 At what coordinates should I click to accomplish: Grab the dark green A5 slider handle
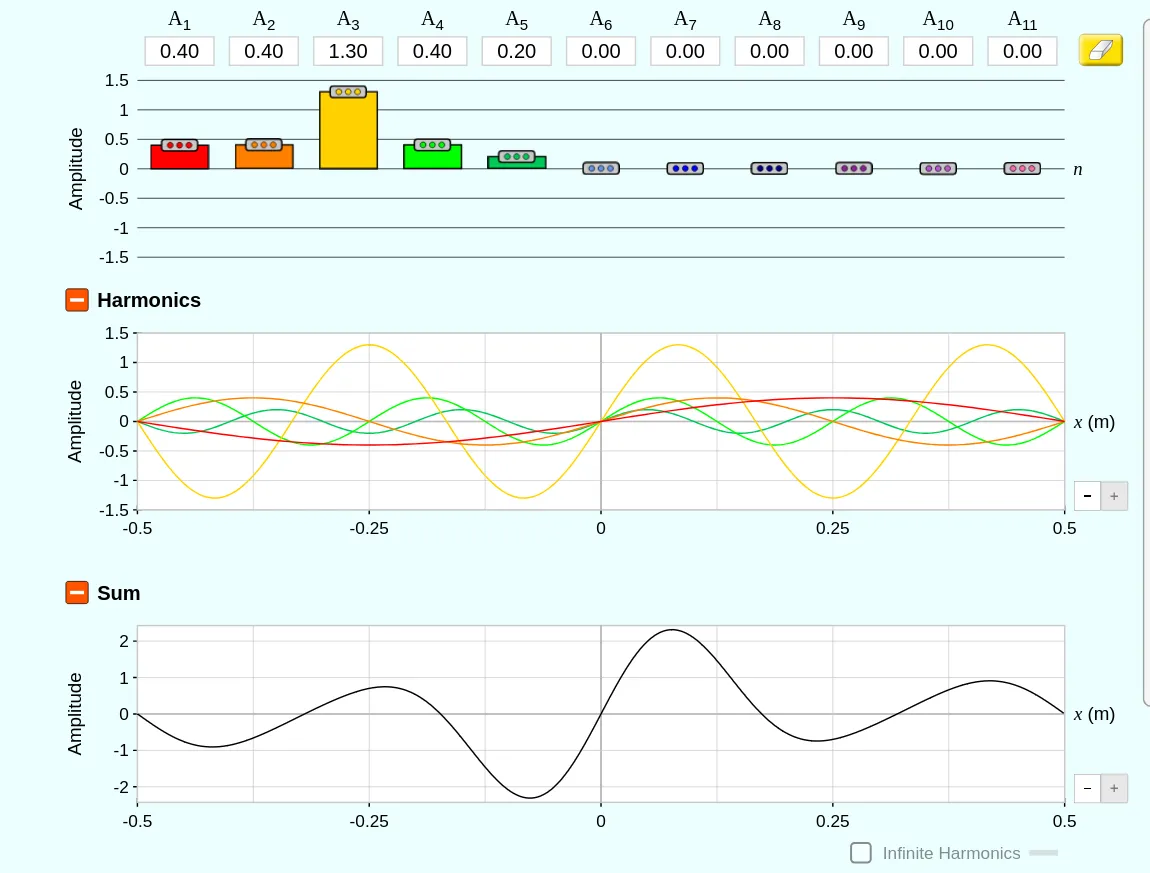517,156
